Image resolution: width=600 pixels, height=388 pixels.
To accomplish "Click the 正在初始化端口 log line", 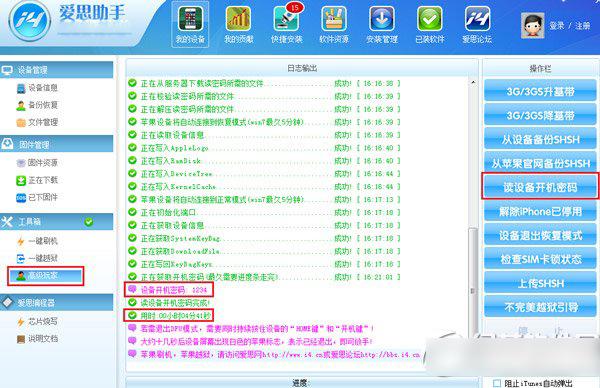I will pyautogui.click(x=264, y=212).
